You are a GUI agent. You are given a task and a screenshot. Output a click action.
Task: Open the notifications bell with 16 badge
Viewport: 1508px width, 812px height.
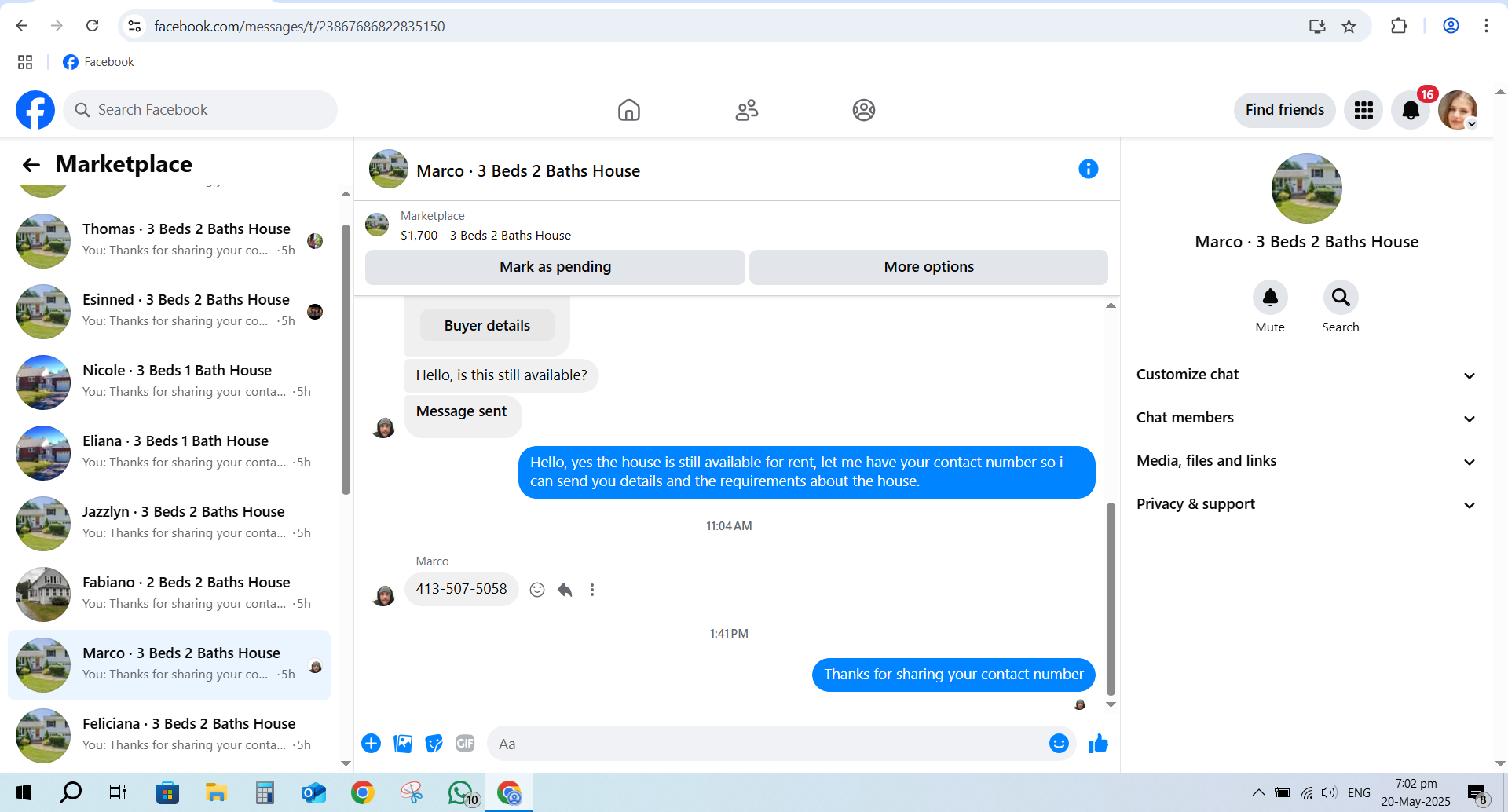[x=1411, y=110]
